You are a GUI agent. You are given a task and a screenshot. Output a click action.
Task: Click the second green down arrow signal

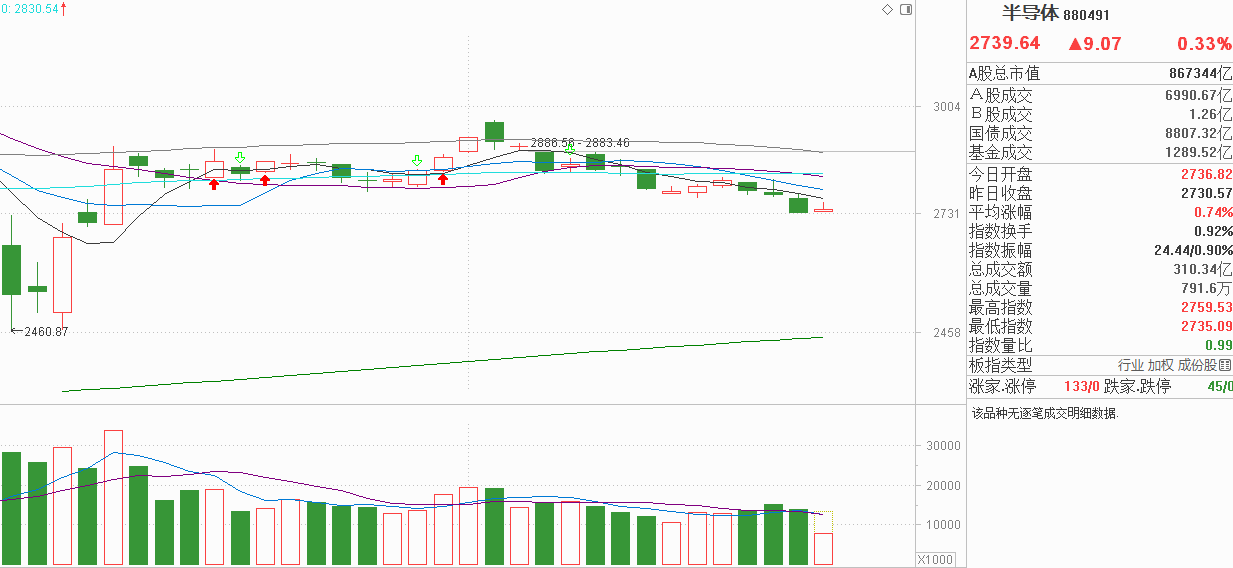(x=417, y=160)
